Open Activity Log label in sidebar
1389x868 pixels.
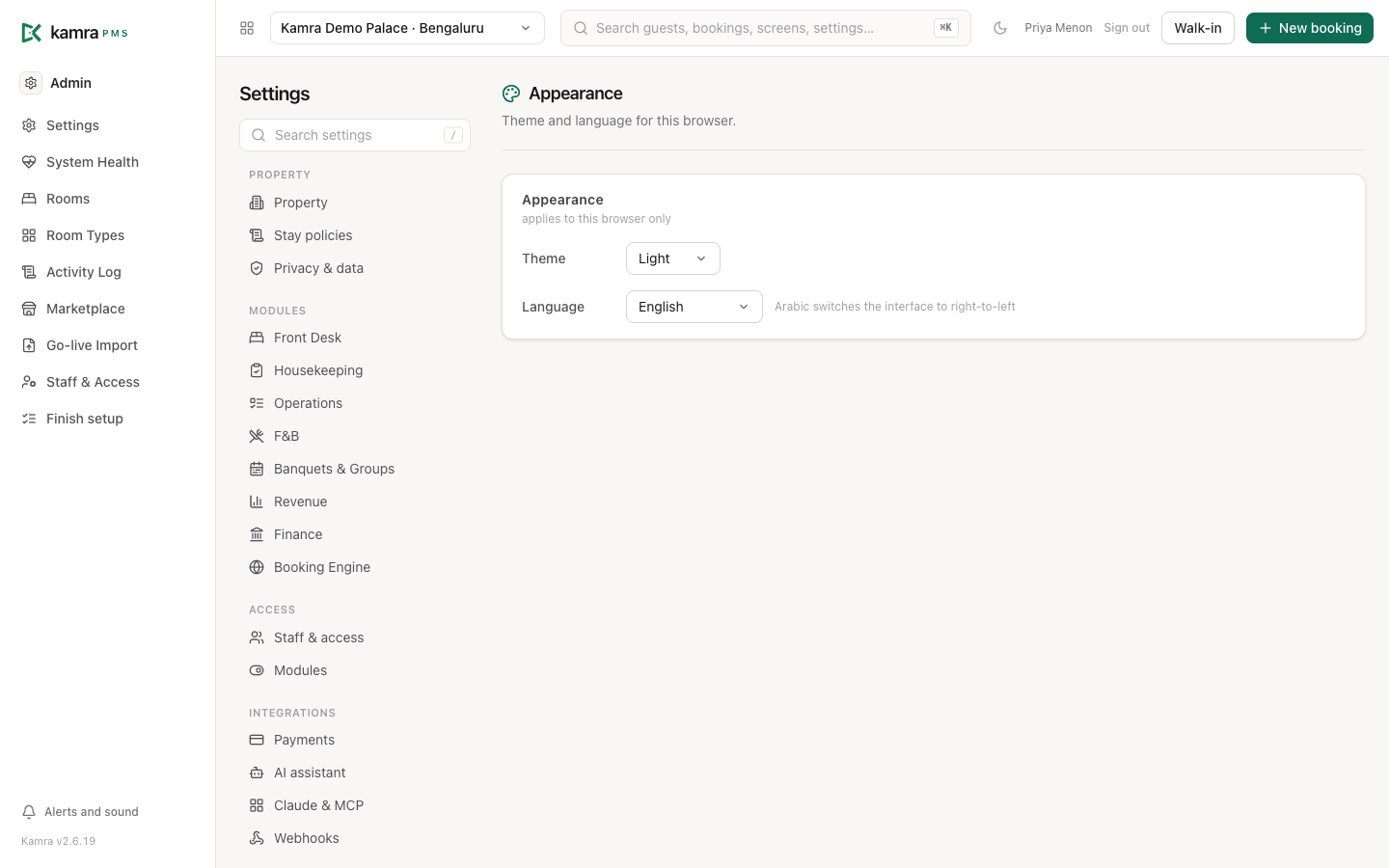coord(84,272)
